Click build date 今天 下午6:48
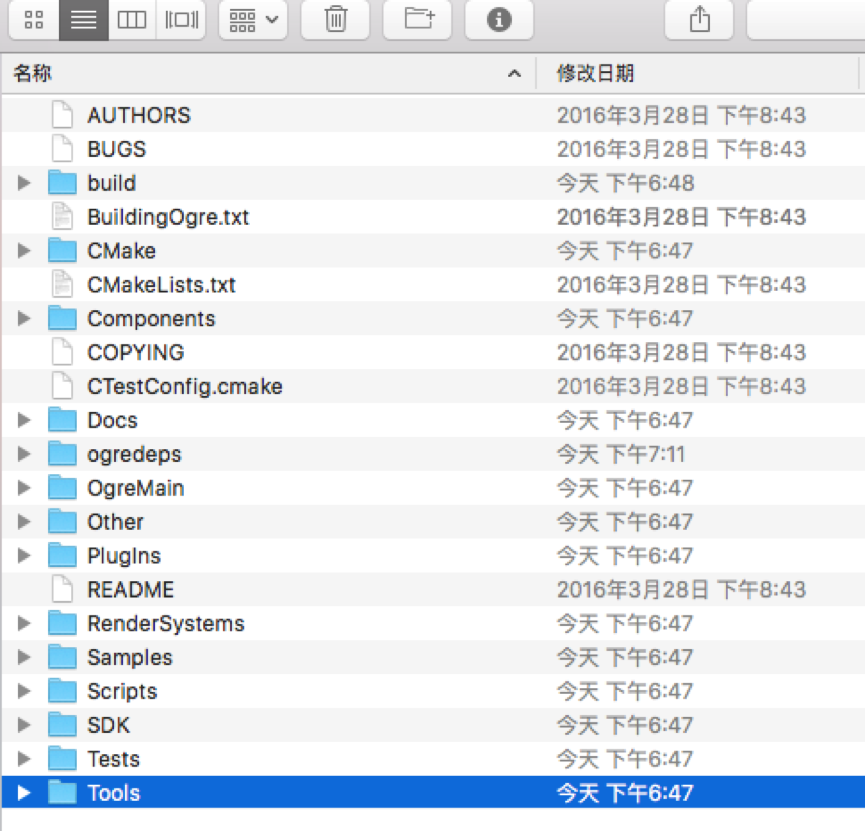Viewport: 865px width, 831px height. click(x=626, y=183)
